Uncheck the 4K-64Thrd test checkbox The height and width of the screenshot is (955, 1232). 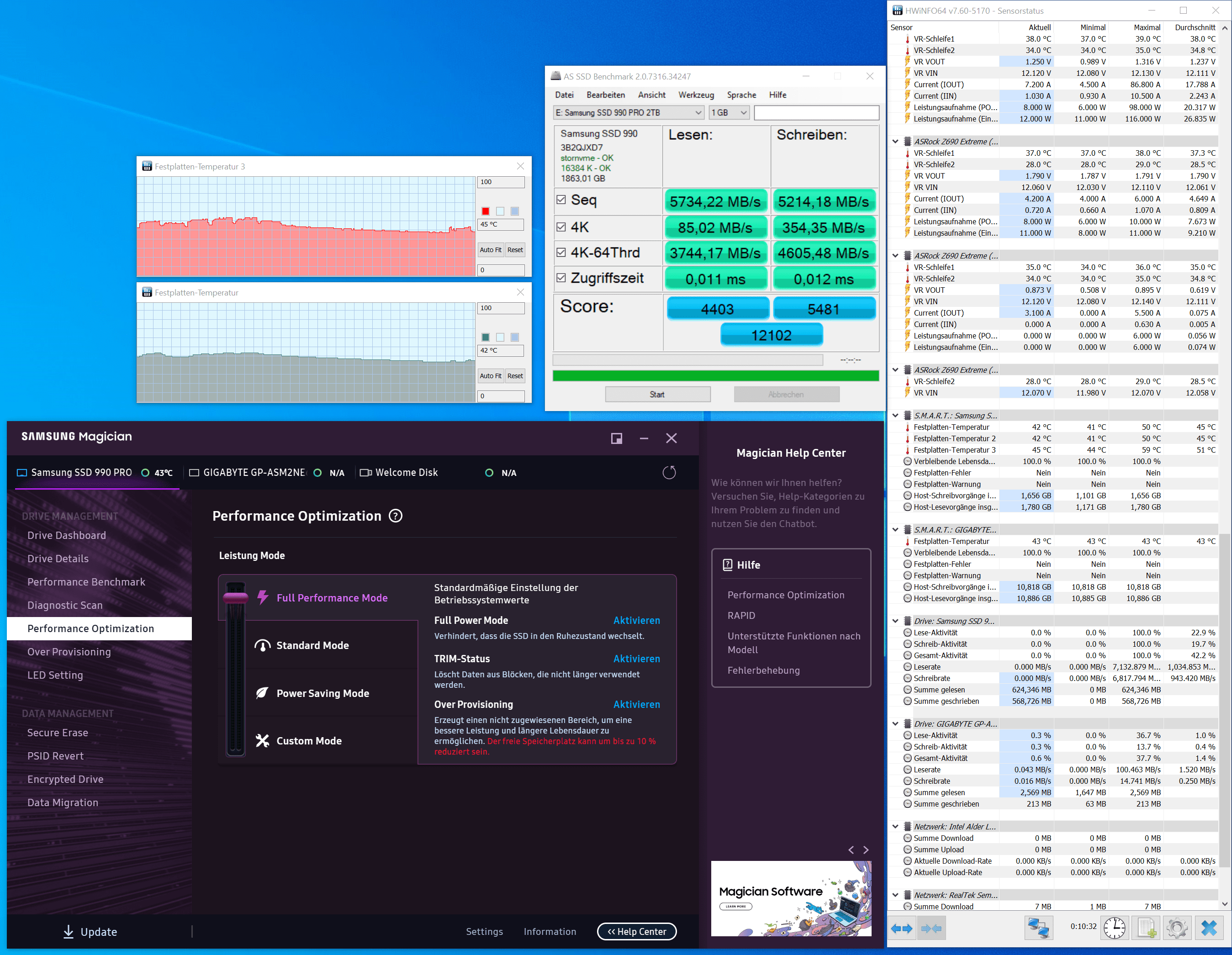(x=561, y=252)
